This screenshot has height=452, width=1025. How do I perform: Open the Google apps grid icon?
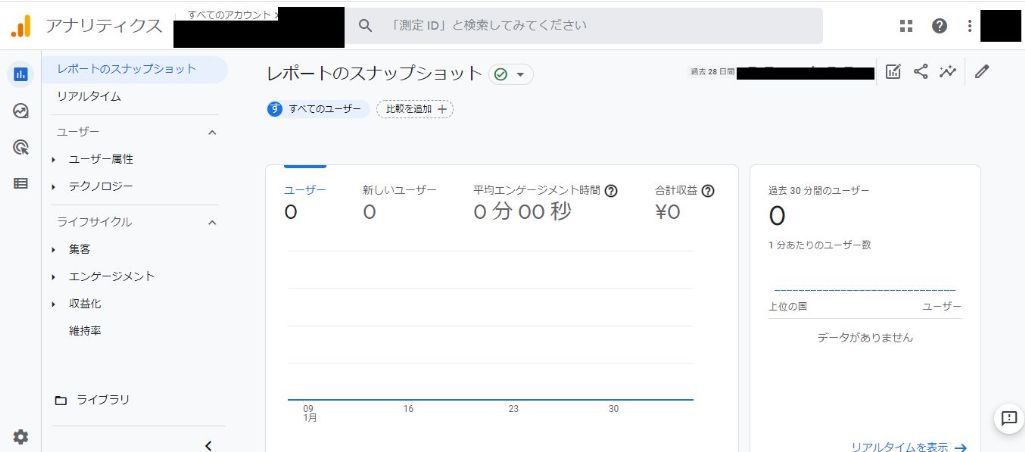[906, 26]
